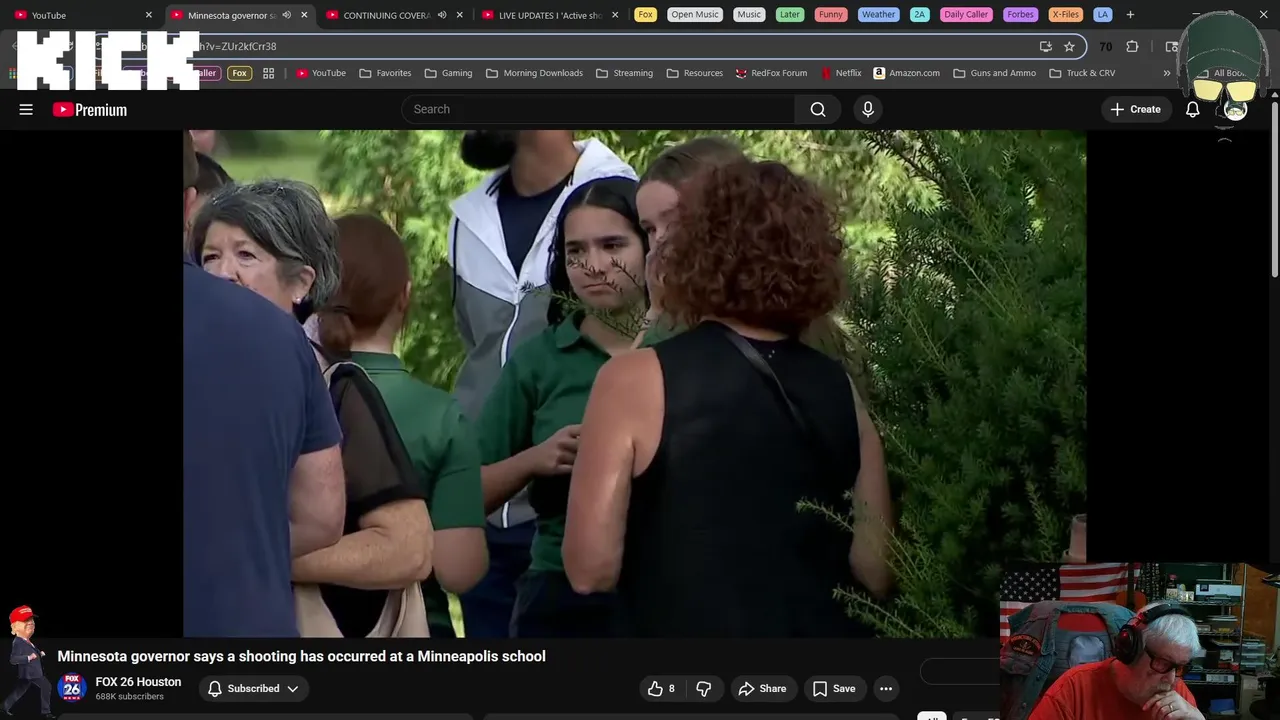Open the Funny tab group

[830, 15]
